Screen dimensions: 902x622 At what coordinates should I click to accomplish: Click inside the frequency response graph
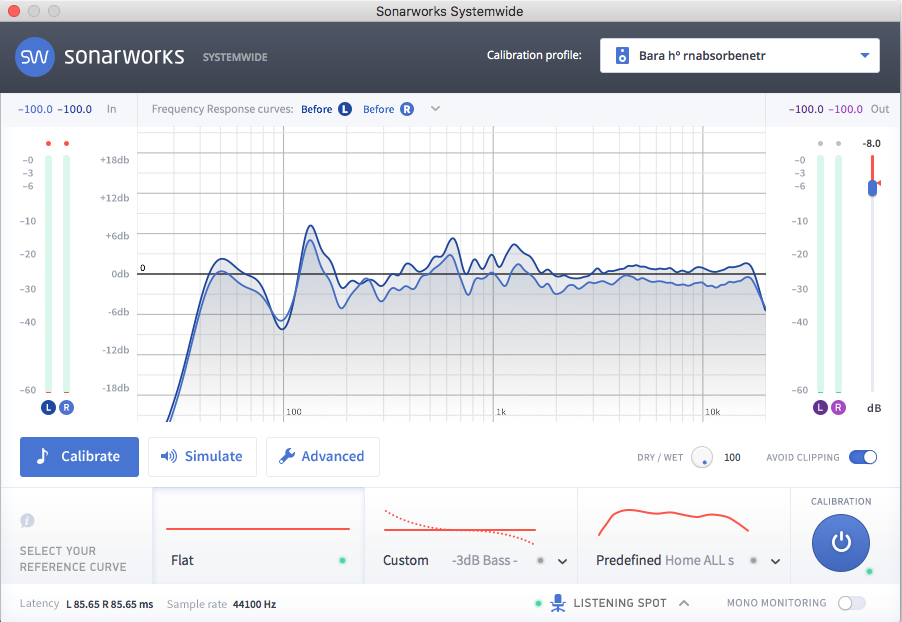point(452,274)
